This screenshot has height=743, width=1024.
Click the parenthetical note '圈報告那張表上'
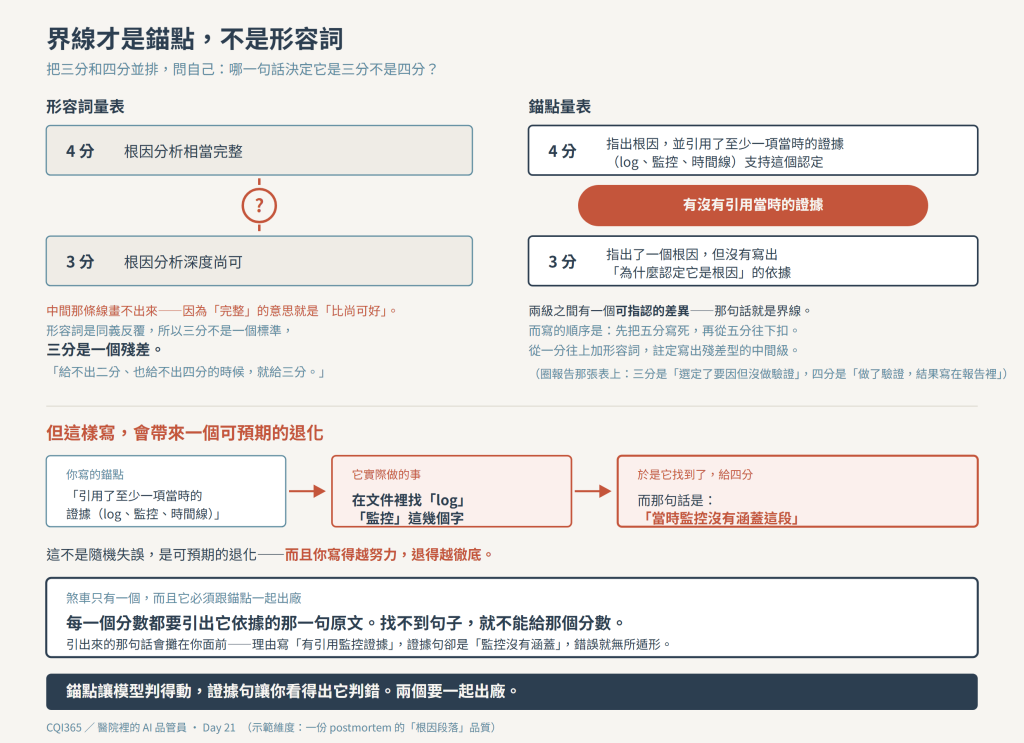pos(771,373)
